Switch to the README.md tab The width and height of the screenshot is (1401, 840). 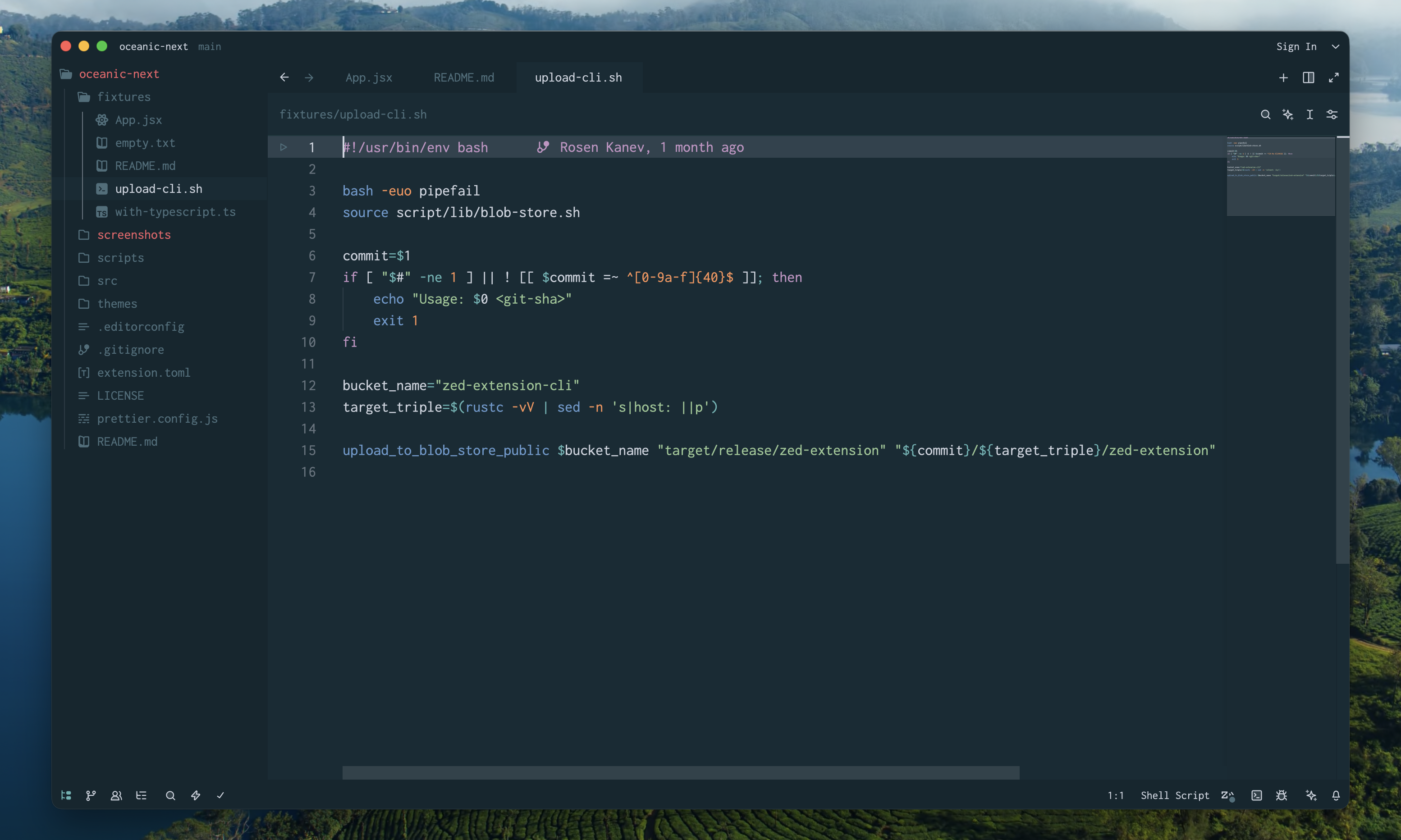(463, 78)
